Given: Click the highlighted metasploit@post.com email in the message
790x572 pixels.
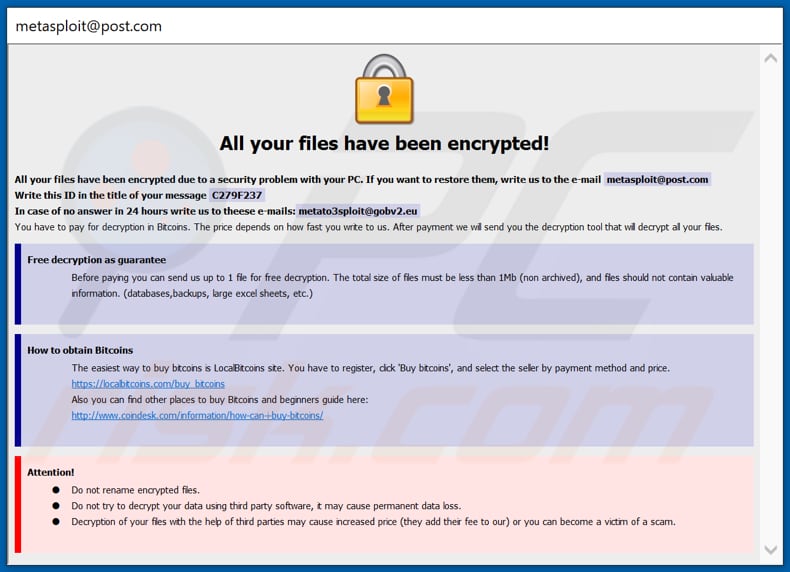Looking at the screenshot, I should (x=657, y=179).
